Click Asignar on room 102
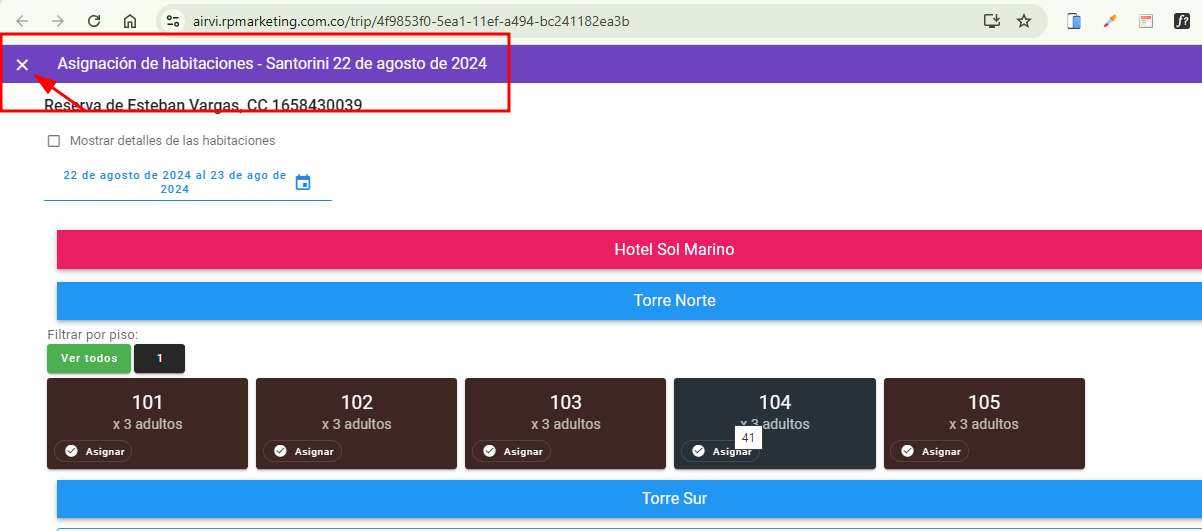The width and height of the screenshot is (1202, 531). coord(302,452)
